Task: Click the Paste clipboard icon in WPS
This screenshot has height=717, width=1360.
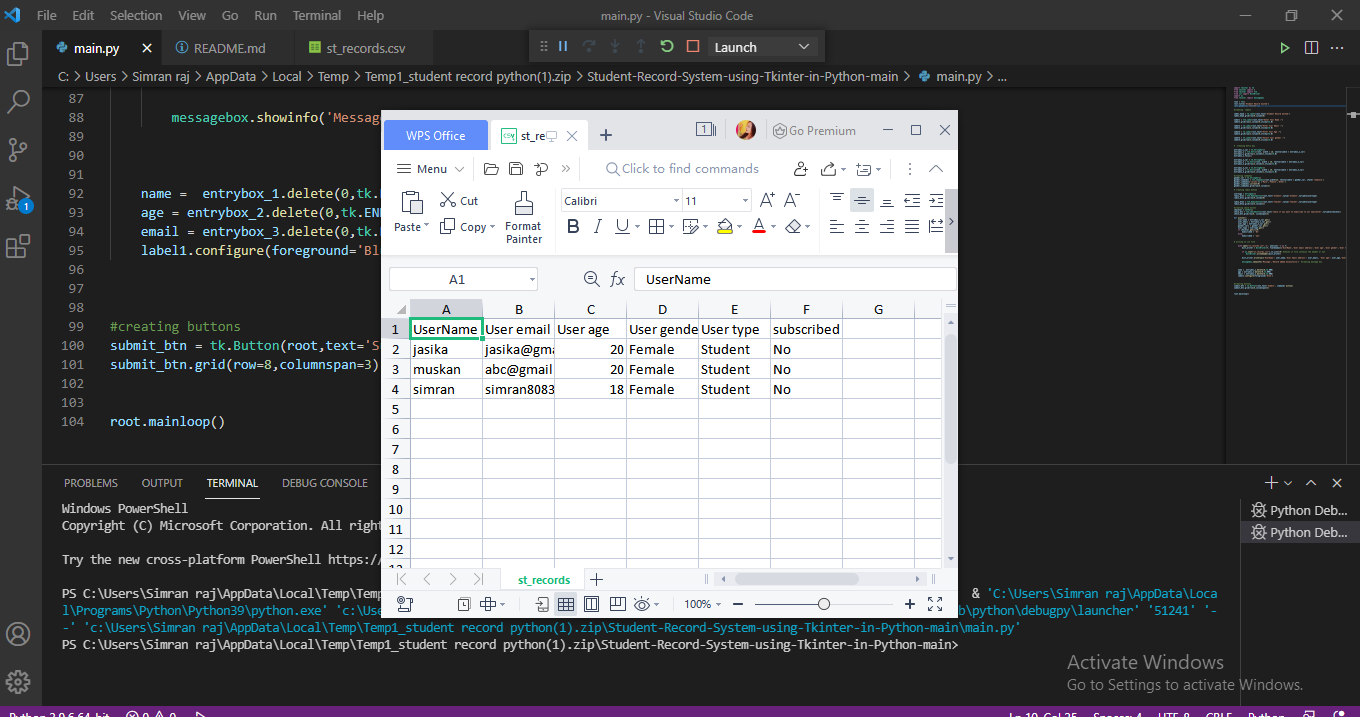Action: pyautogui.click(x=411, y=203)
